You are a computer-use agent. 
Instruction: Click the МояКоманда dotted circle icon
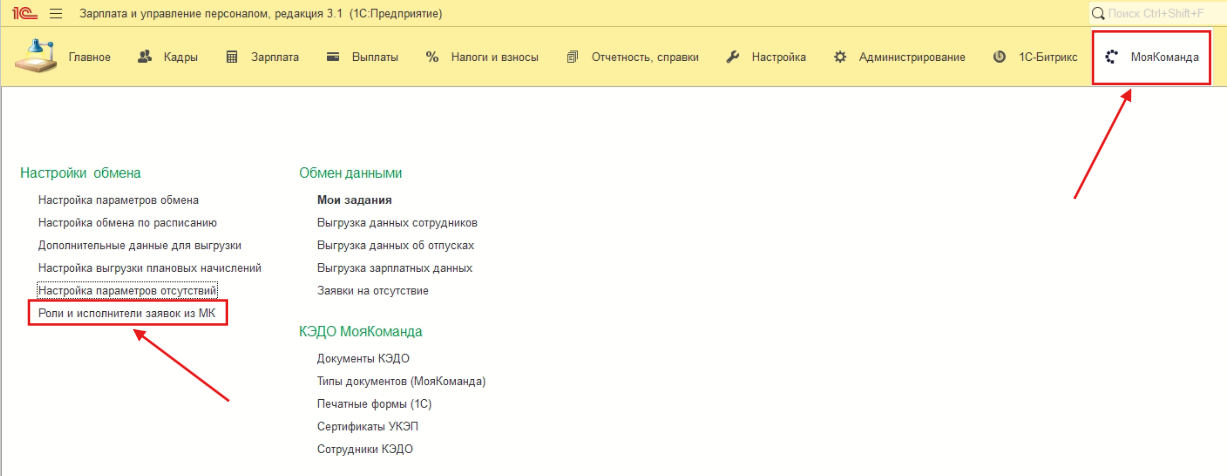pos(1111,57)
